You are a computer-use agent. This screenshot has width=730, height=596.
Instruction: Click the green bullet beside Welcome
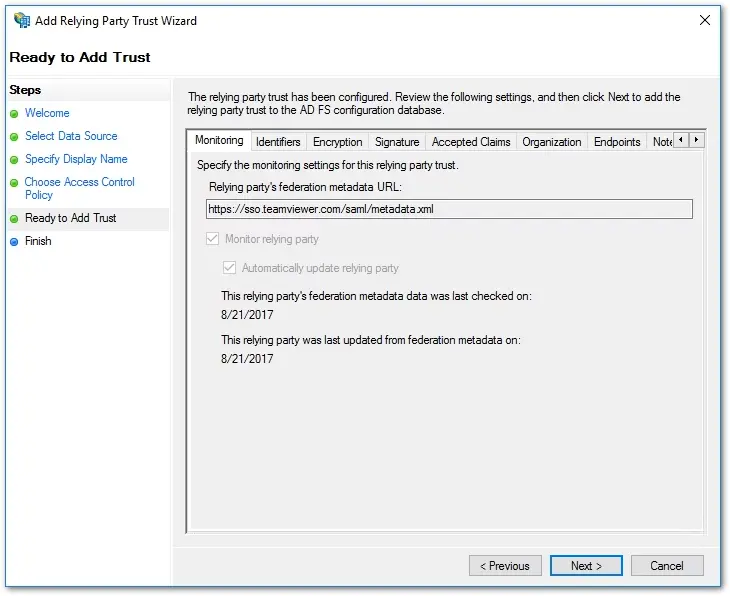(14, 114)
